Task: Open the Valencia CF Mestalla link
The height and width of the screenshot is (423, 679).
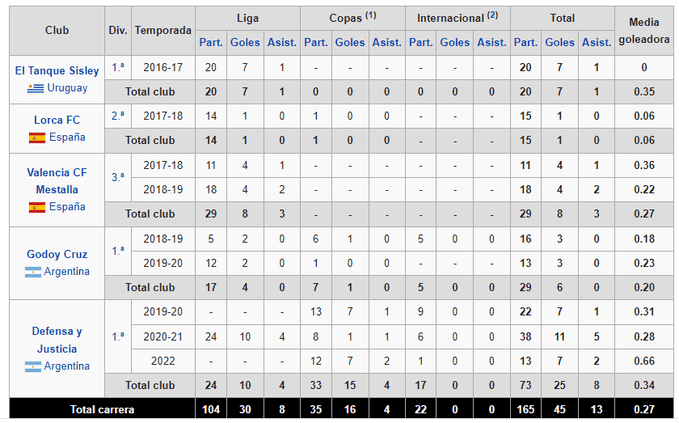Action: 57,181
